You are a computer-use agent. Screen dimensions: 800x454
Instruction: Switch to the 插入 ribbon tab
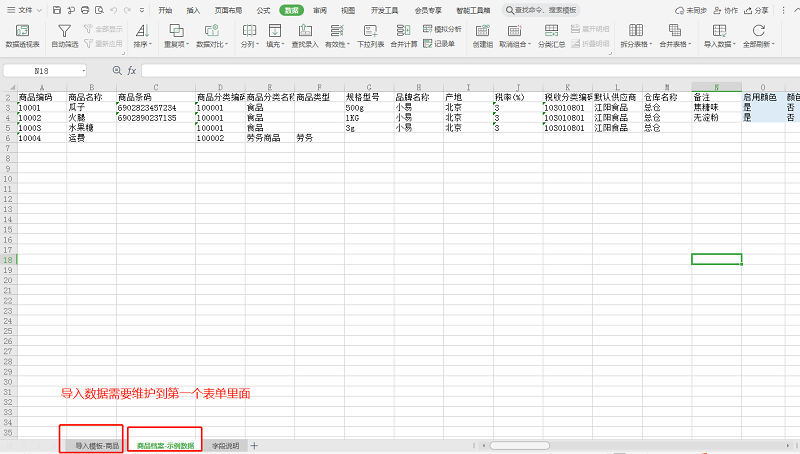click(x=193, y=10)
